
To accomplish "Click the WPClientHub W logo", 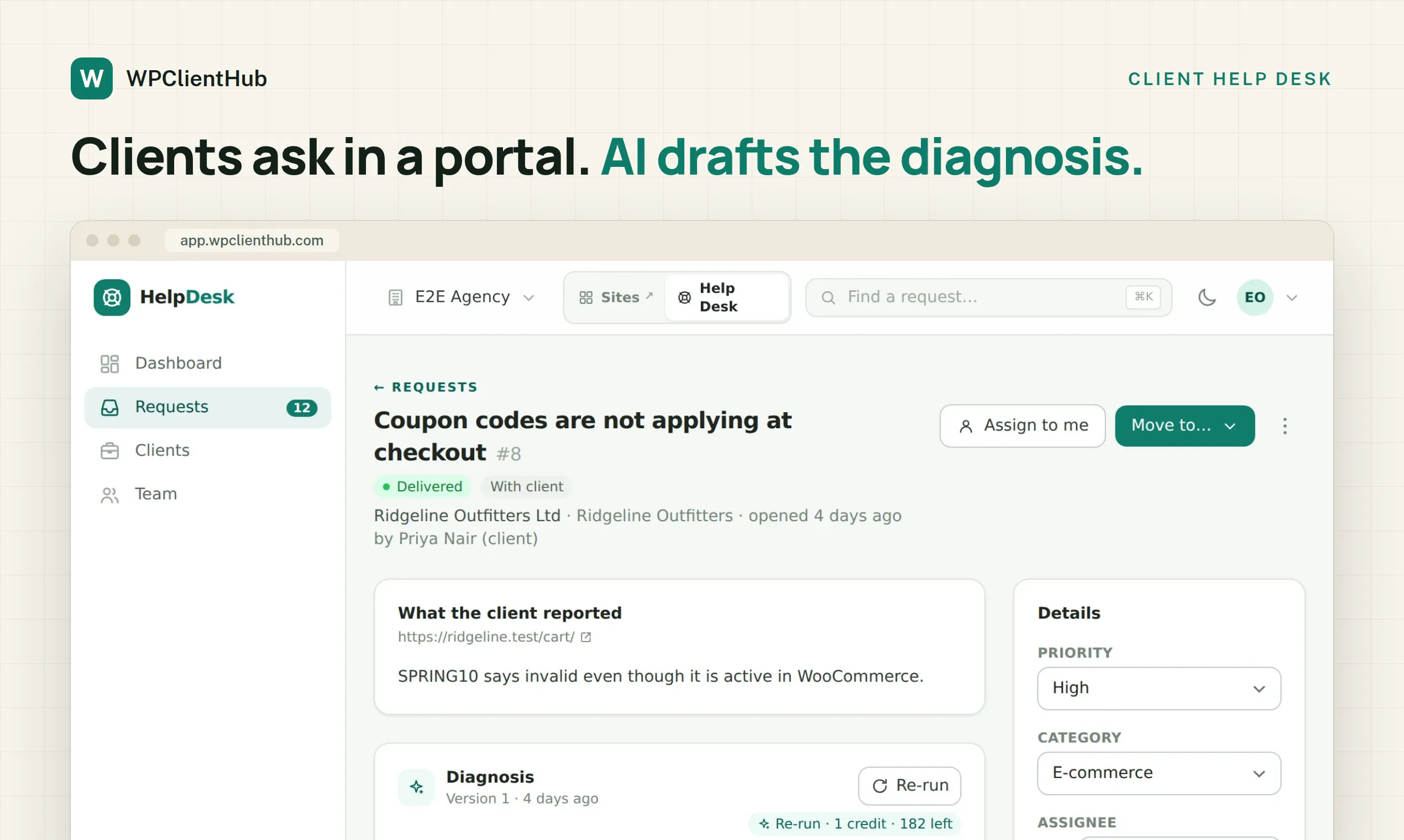I will click(92, 78).
